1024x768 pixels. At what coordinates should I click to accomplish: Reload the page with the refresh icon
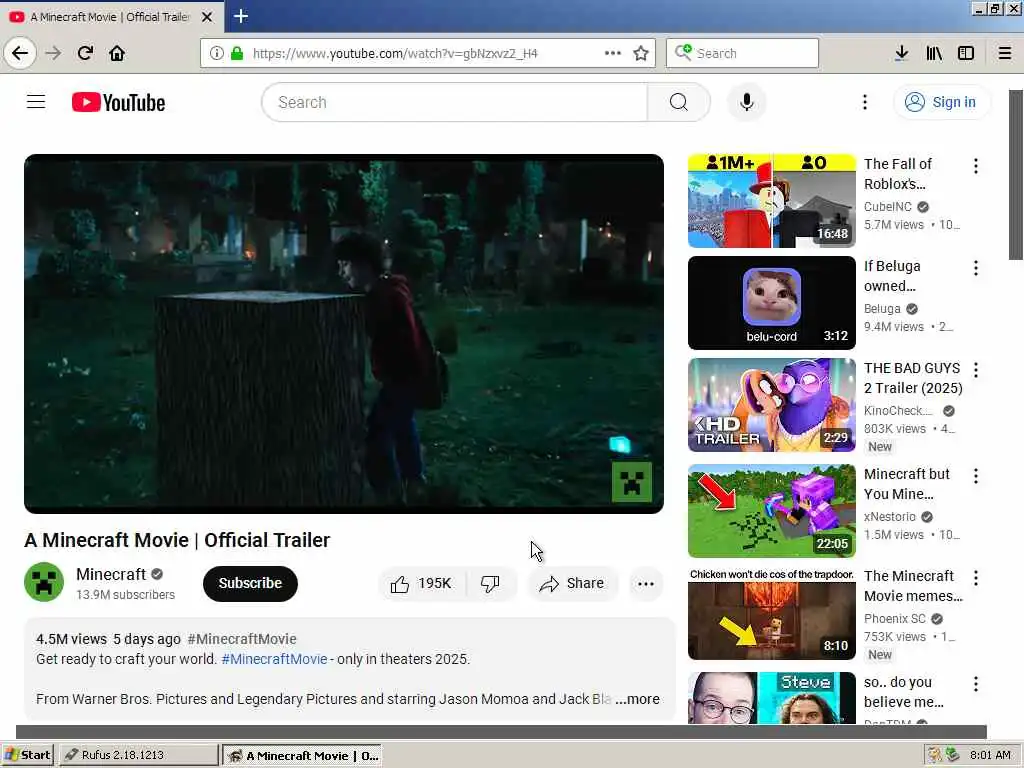tap(85, 53)
